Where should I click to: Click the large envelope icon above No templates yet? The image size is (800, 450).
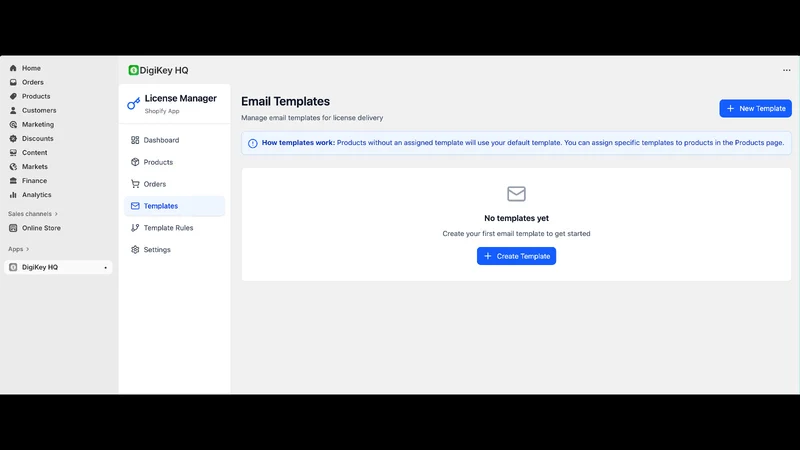(x=516, y=194)
